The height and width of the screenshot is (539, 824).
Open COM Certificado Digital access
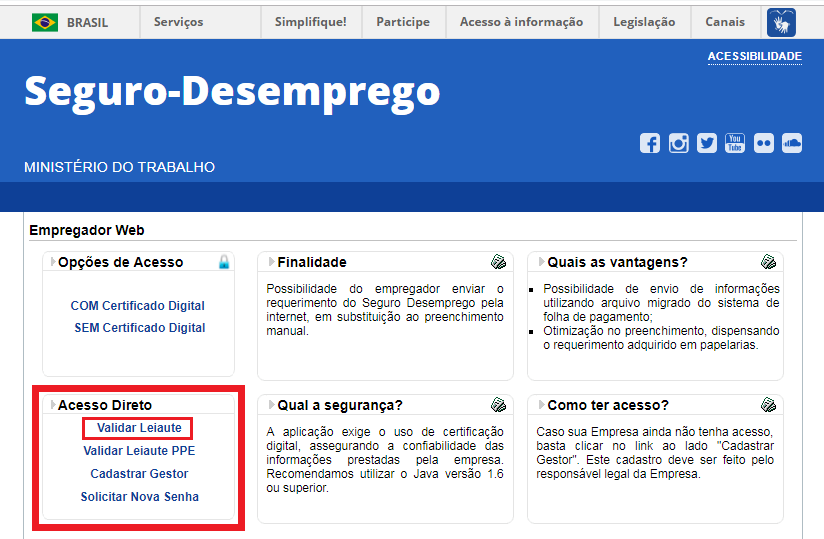pyautogui.click(x=138, y=306)
